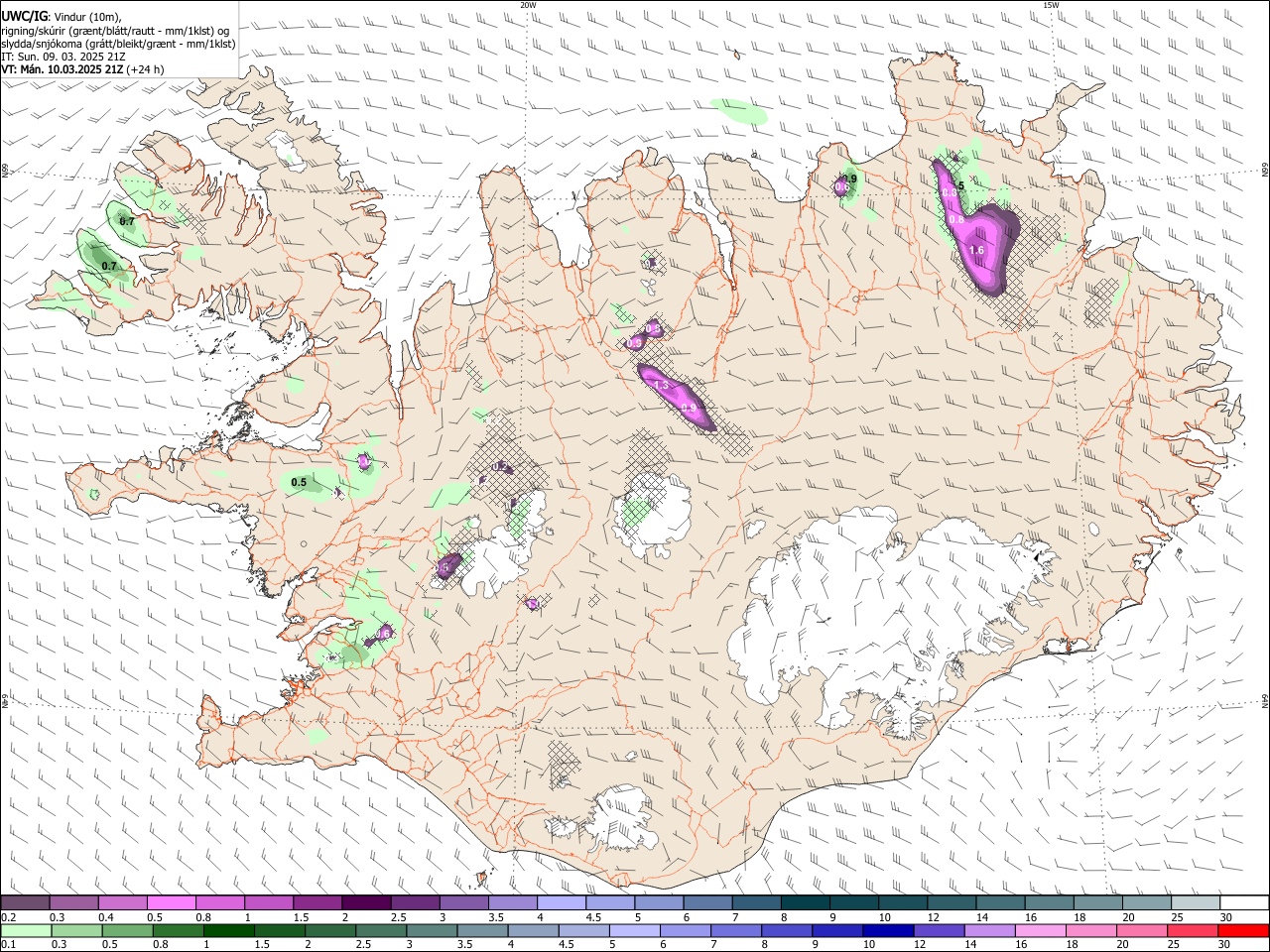This screenshot has height=952, width=1270.
Task: Pick the darkest purple 2 snow legend swatch
Action: [x=365, y=903]
